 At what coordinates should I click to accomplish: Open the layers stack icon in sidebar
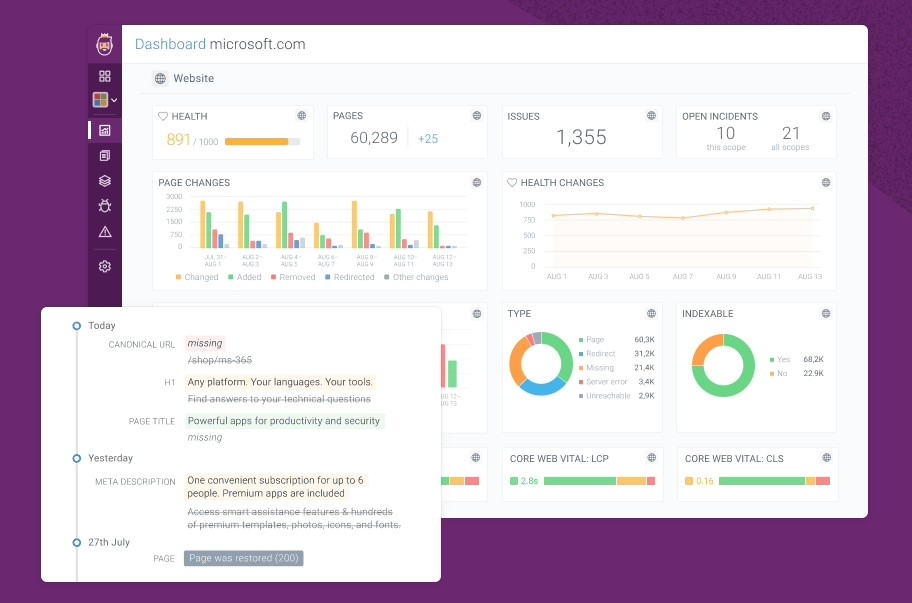[105, 181]
